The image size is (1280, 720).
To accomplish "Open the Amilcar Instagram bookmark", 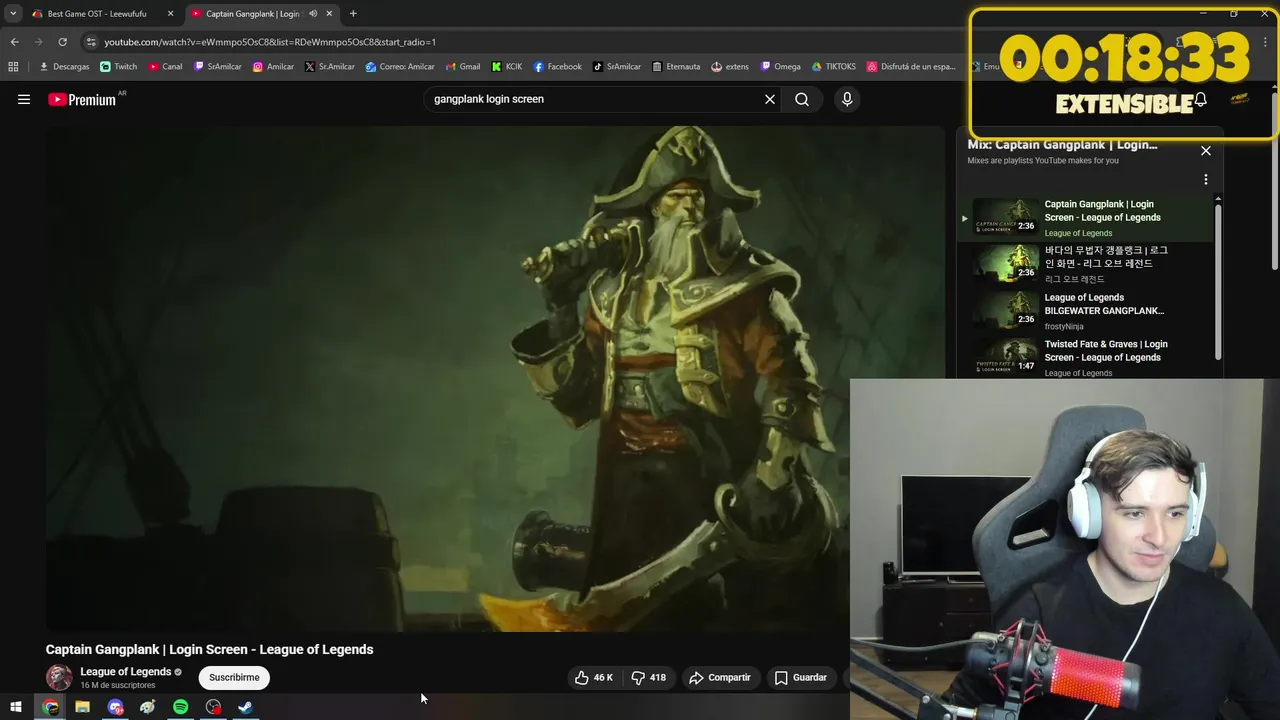I will (273, 67).
